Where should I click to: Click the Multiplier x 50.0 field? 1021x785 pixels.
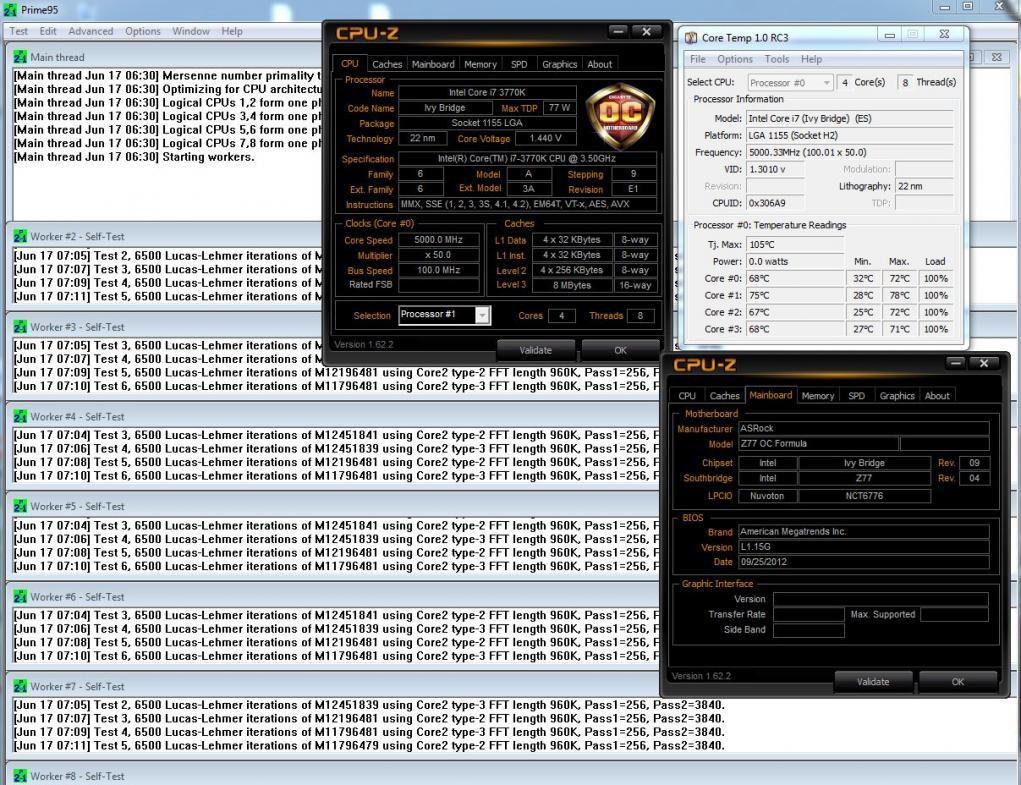[x=439, y=255]
